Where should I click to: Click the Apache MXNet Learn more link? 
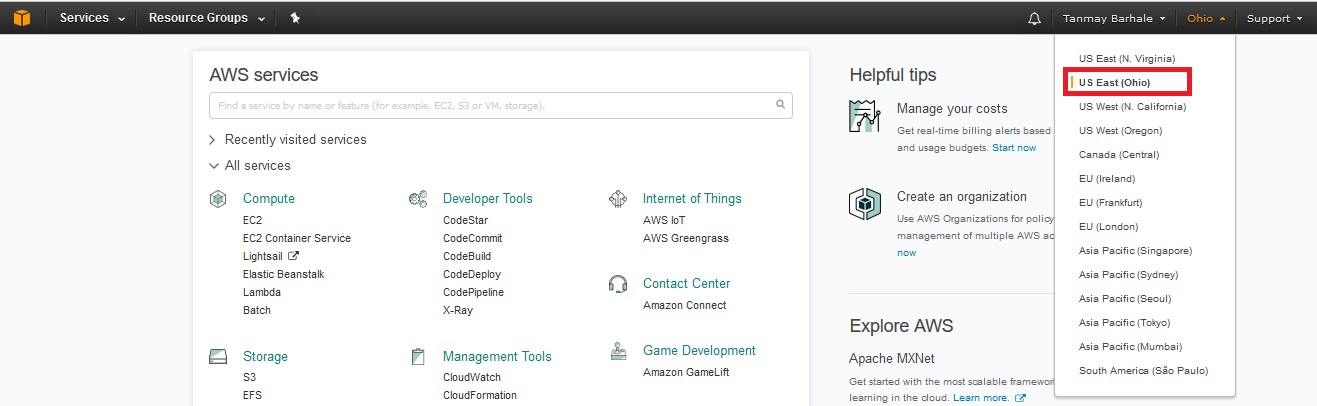(982, 398)
